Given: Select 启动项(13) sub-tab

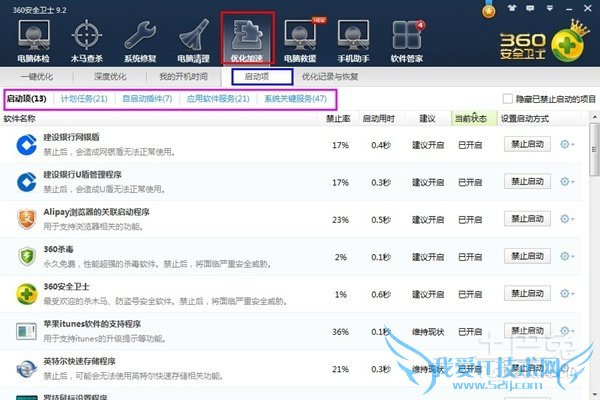Looking at the screenshot, I should point(27,99).
